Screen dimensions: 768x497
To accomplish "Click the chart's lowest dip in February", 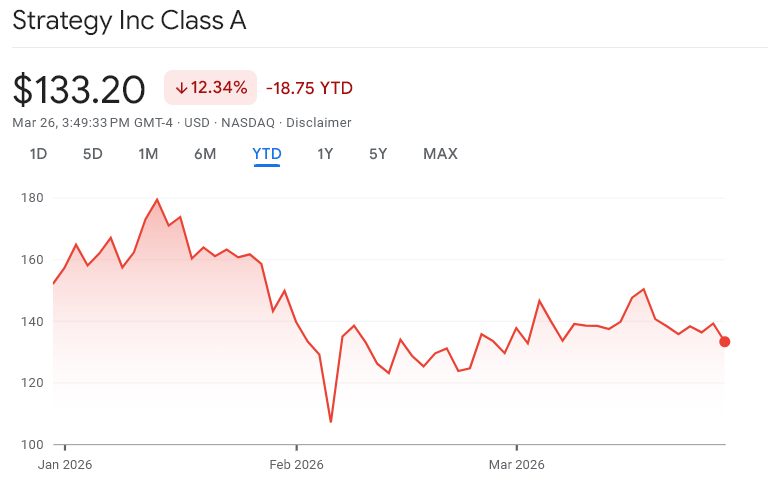I will (x=331, y=421).
